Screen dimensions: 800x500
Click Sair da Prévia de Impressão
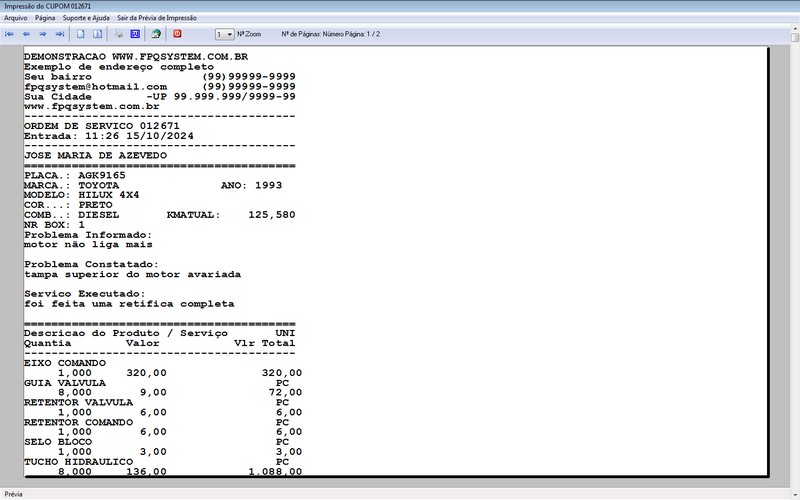point(156,18)
